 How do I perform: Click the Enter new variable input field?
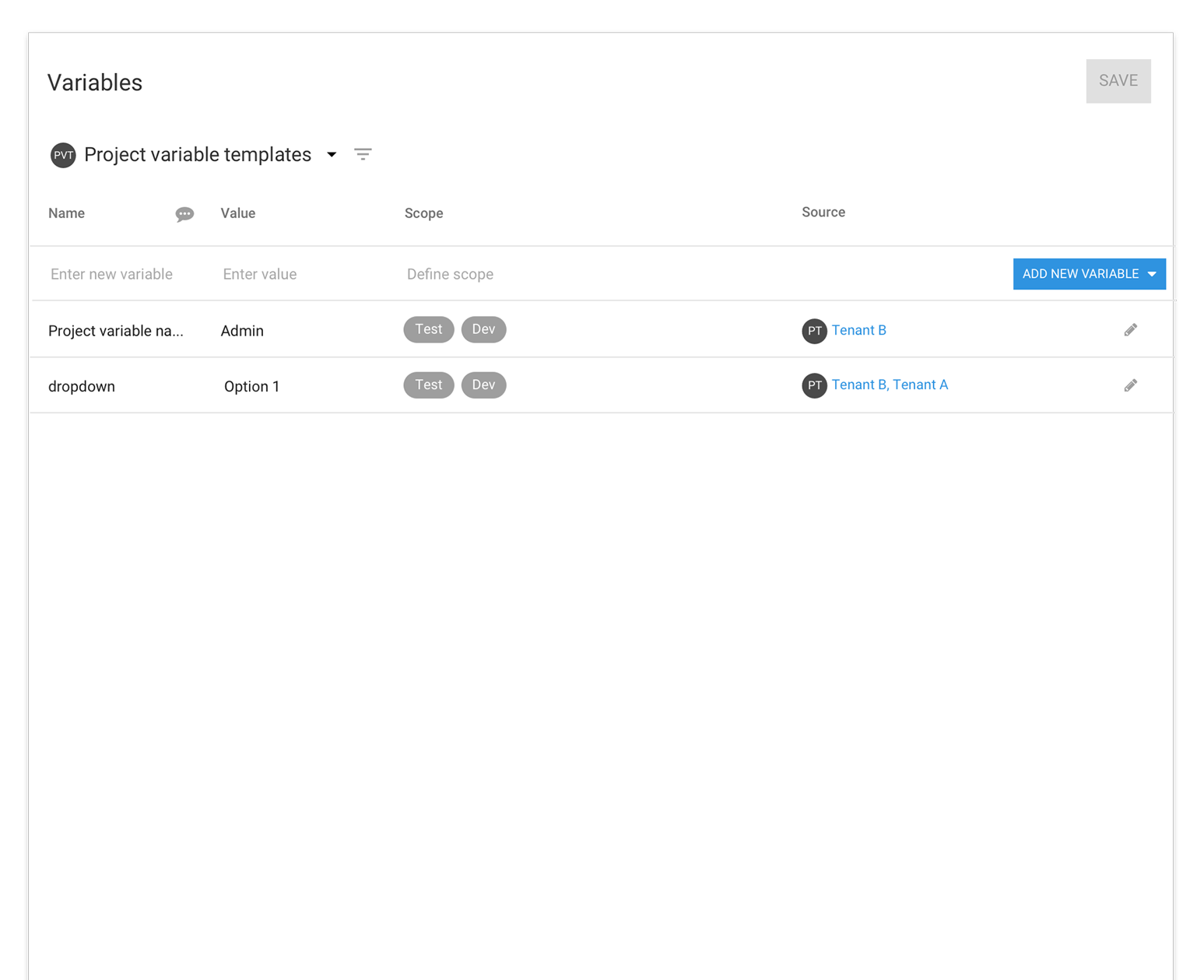pos(111,273)
